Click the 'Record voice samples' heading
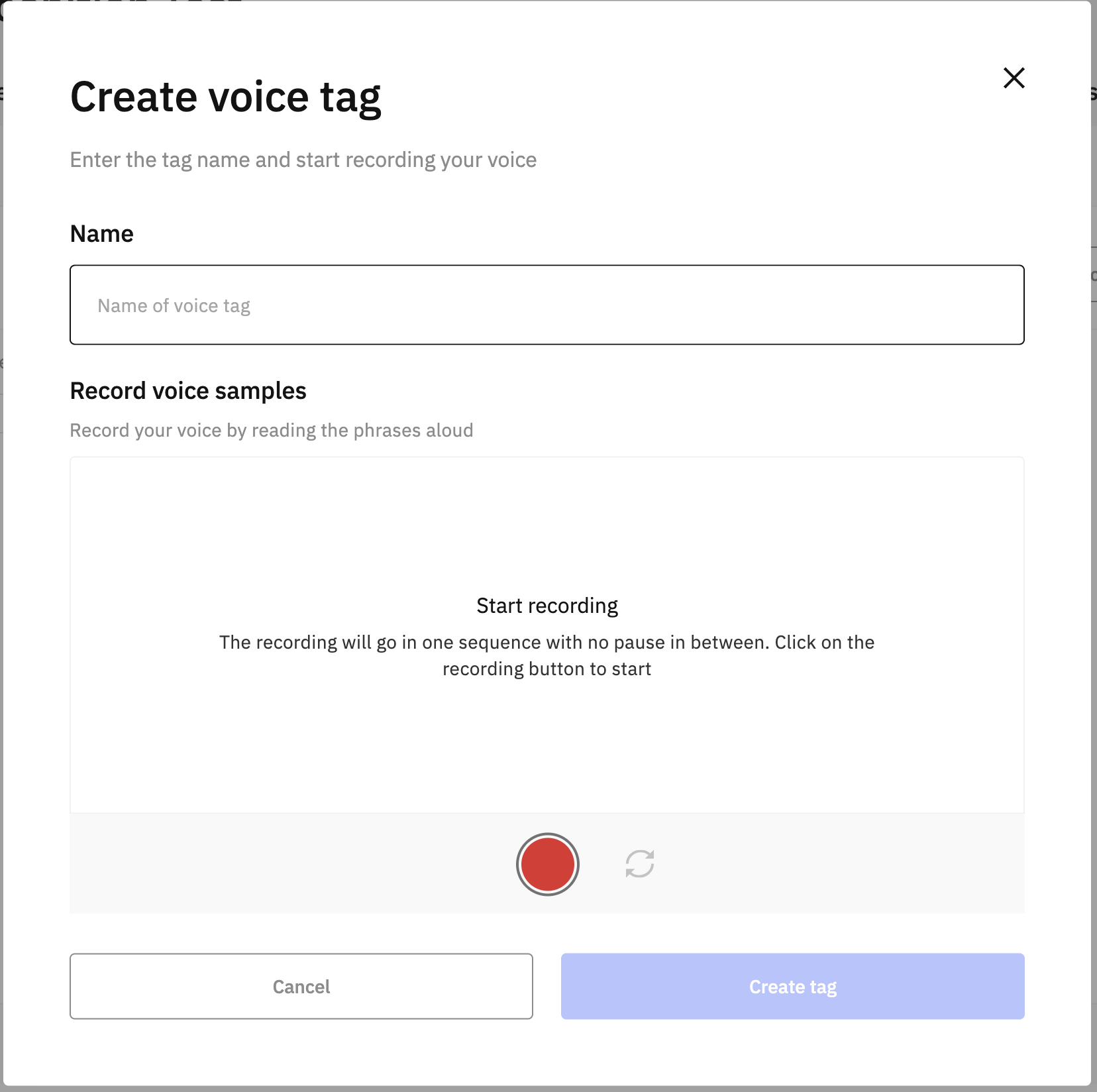Viewport: 1097px width, 1092px height. click(x=188, y=391)
